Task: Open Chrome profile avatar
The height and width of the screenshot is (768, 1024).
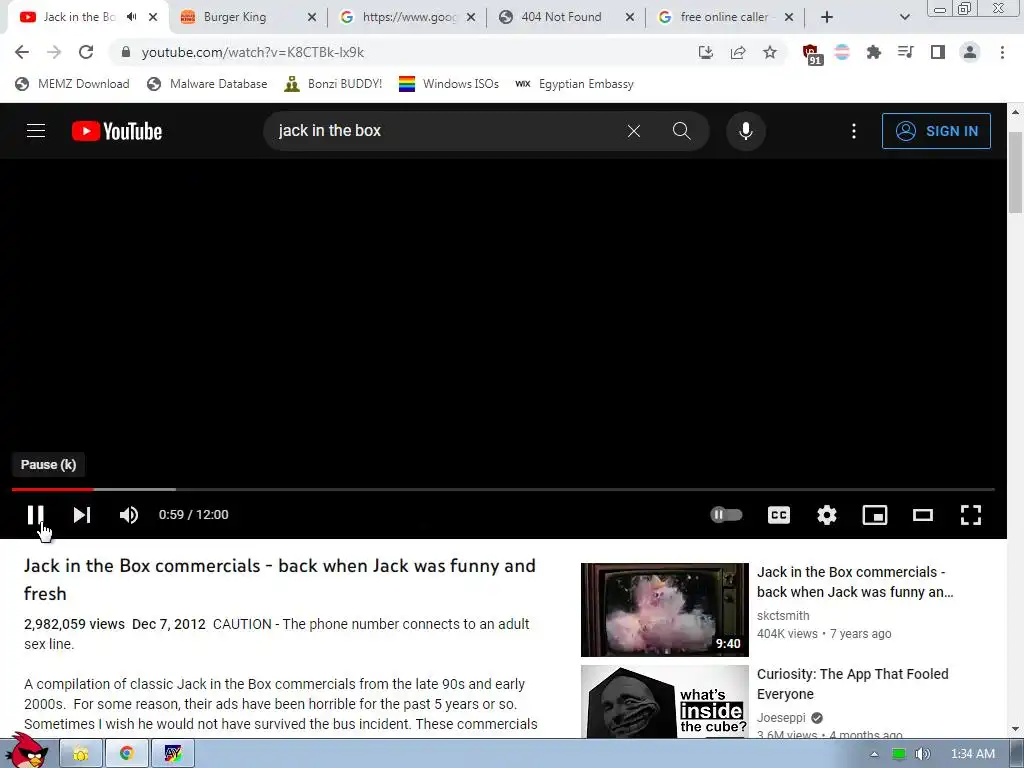Action: point(970,52)
